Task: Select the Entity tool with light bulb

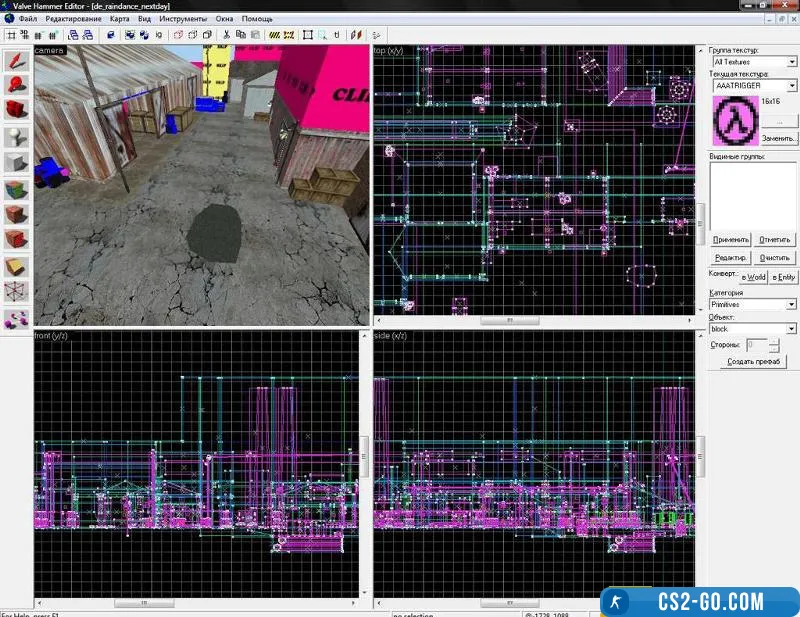Action: point(16,137)
